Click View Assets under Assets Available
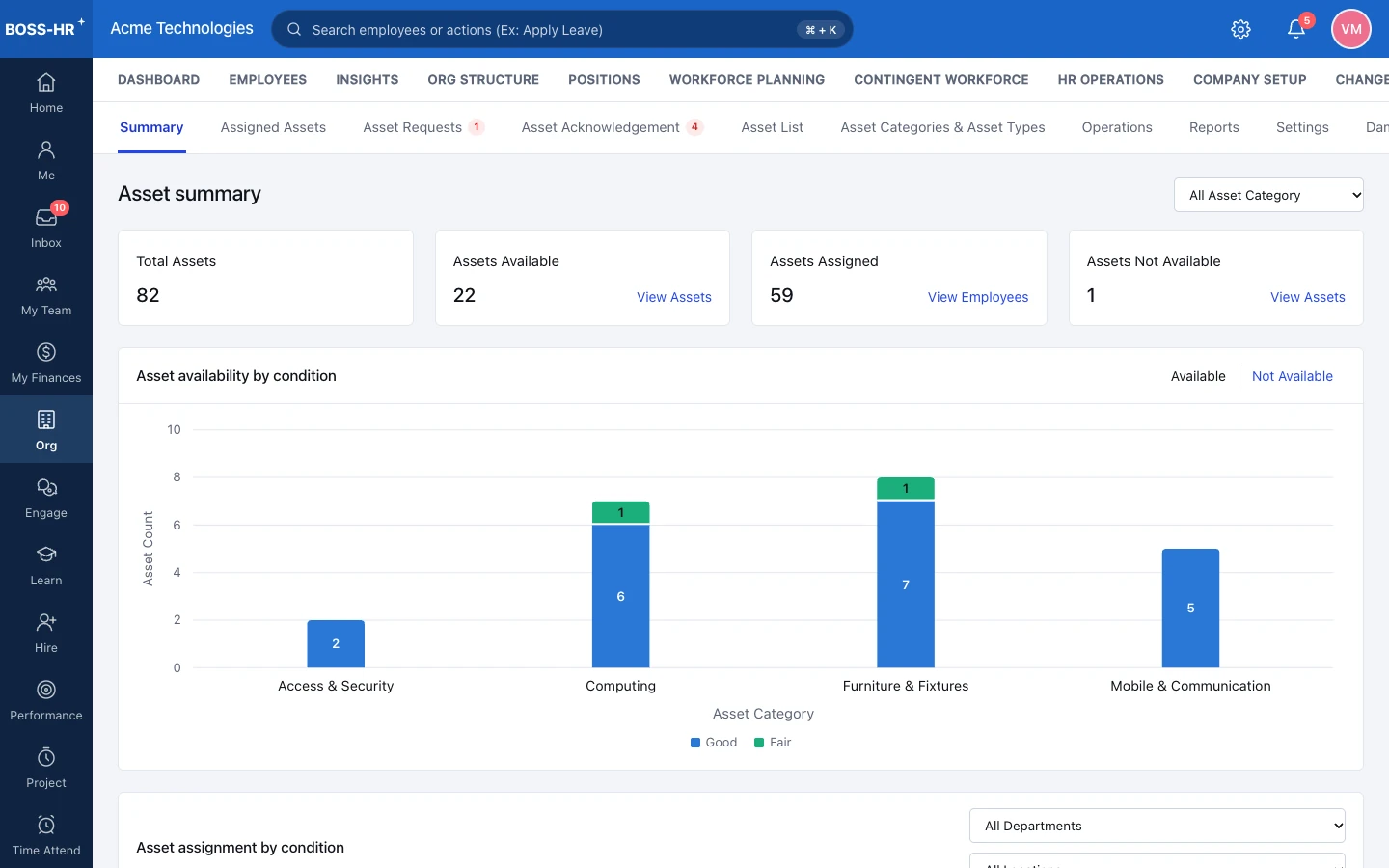This screenshot has width=1389, height=868. (x=674, y=297)
